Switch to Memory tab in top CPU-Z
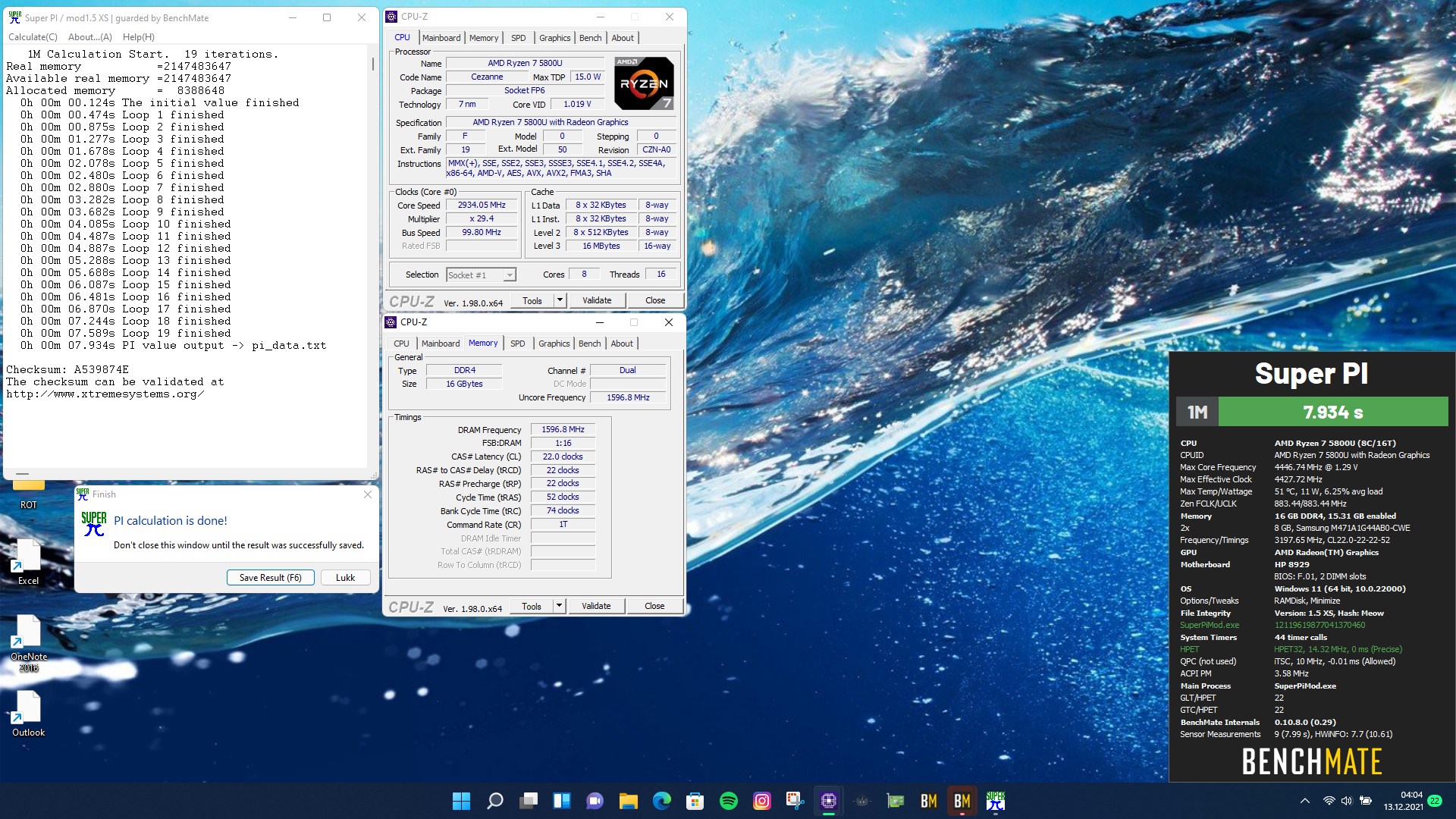1456x819 pixels. tap(484, 38)
